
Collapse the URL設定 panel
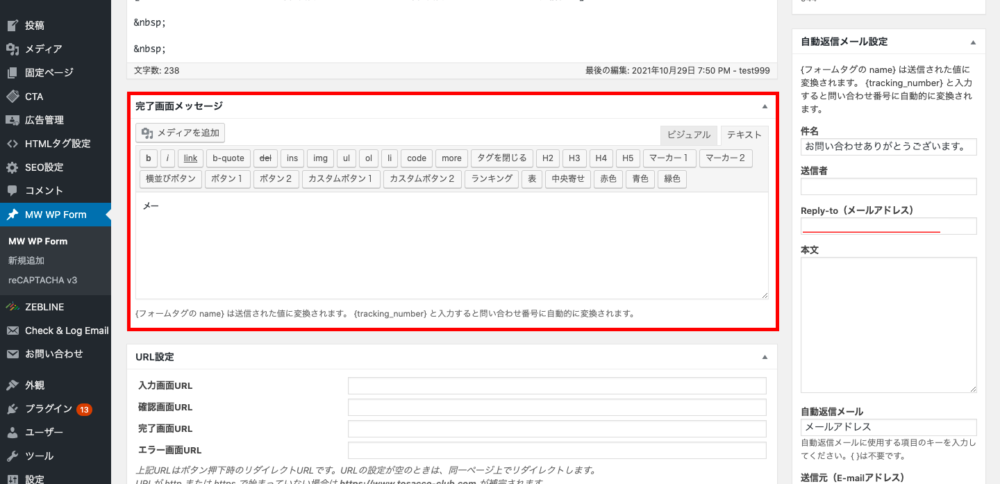tap(764, 357)
